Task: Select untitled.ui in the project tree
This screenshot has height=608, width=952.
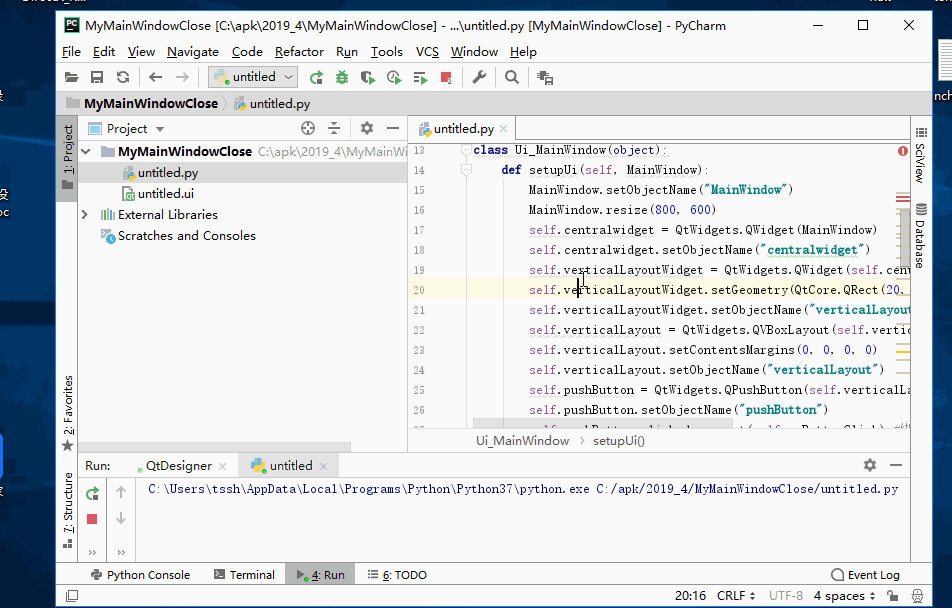Action: tap(165, 194)
